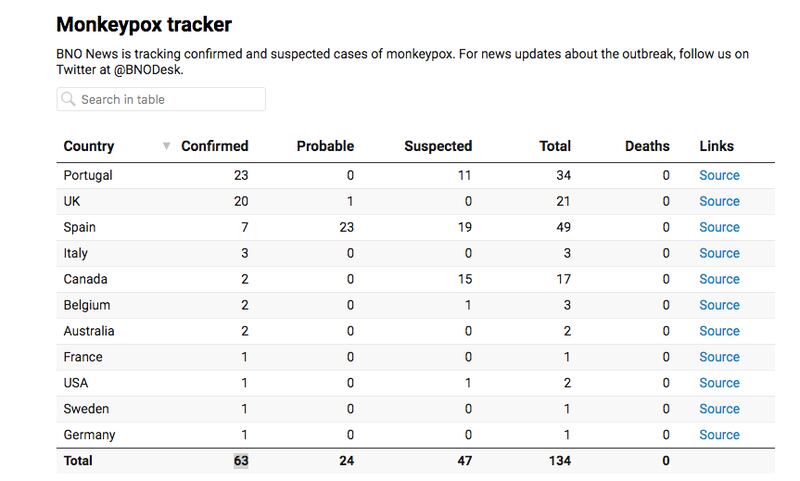Select the highlighted total confirmed value 63

[x=241, y=461]
